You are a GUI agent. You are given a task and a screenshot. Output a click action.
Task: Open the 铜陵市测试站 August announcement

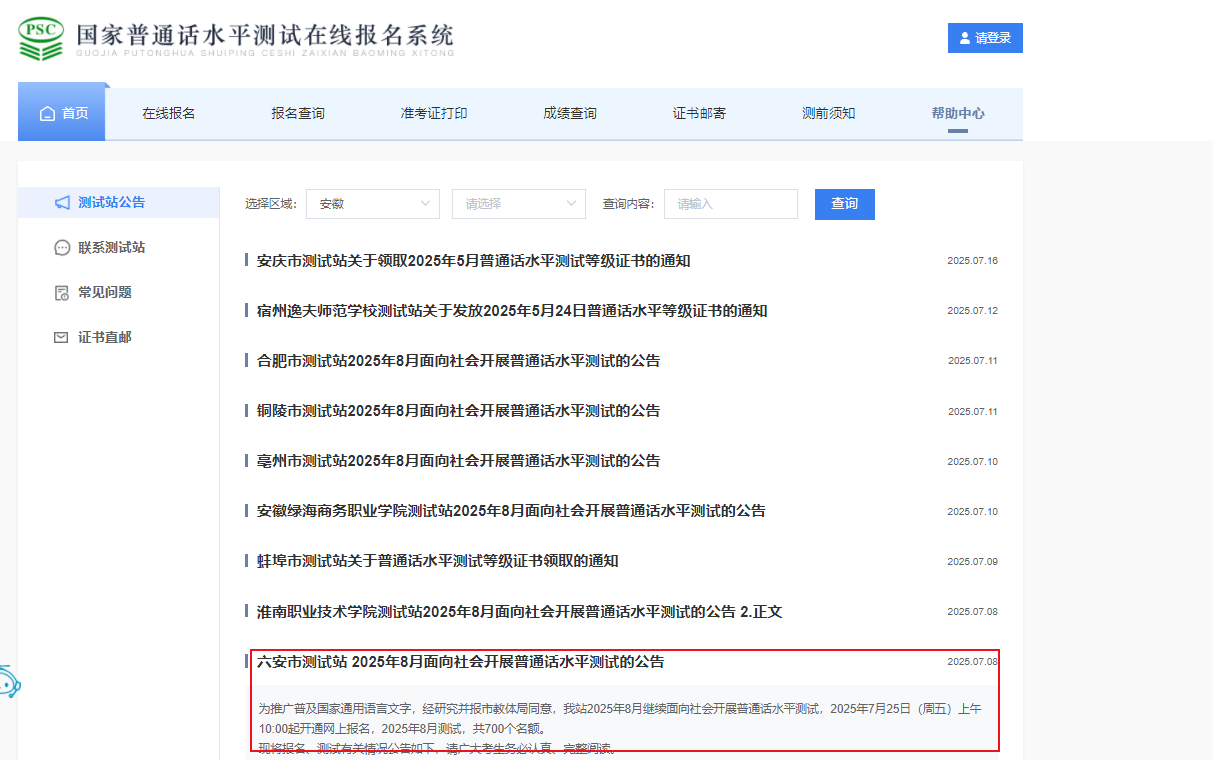click(459, 411)
